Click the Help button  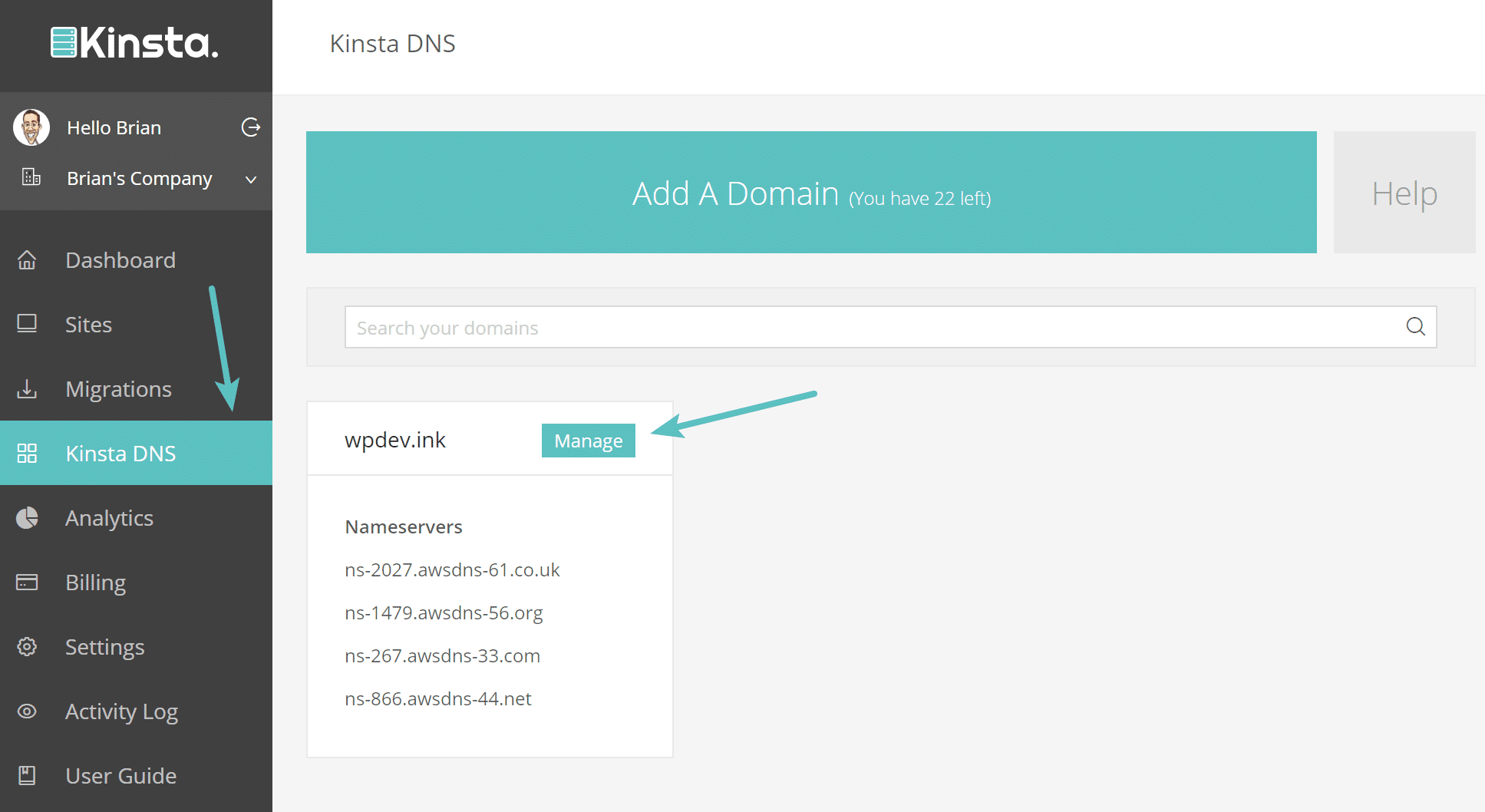1404,192
